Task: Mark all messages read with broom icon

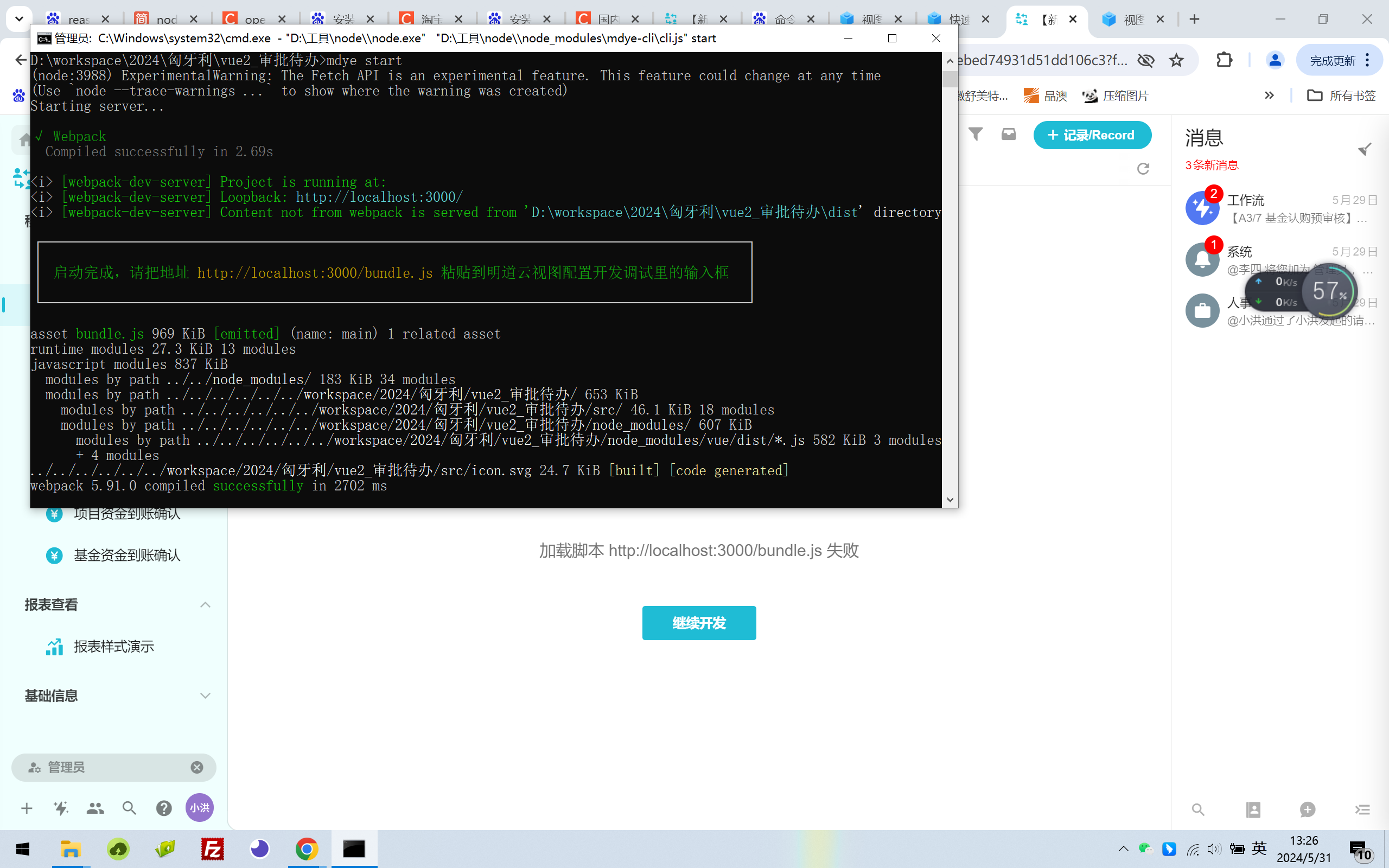Action: click(1365, 149)
